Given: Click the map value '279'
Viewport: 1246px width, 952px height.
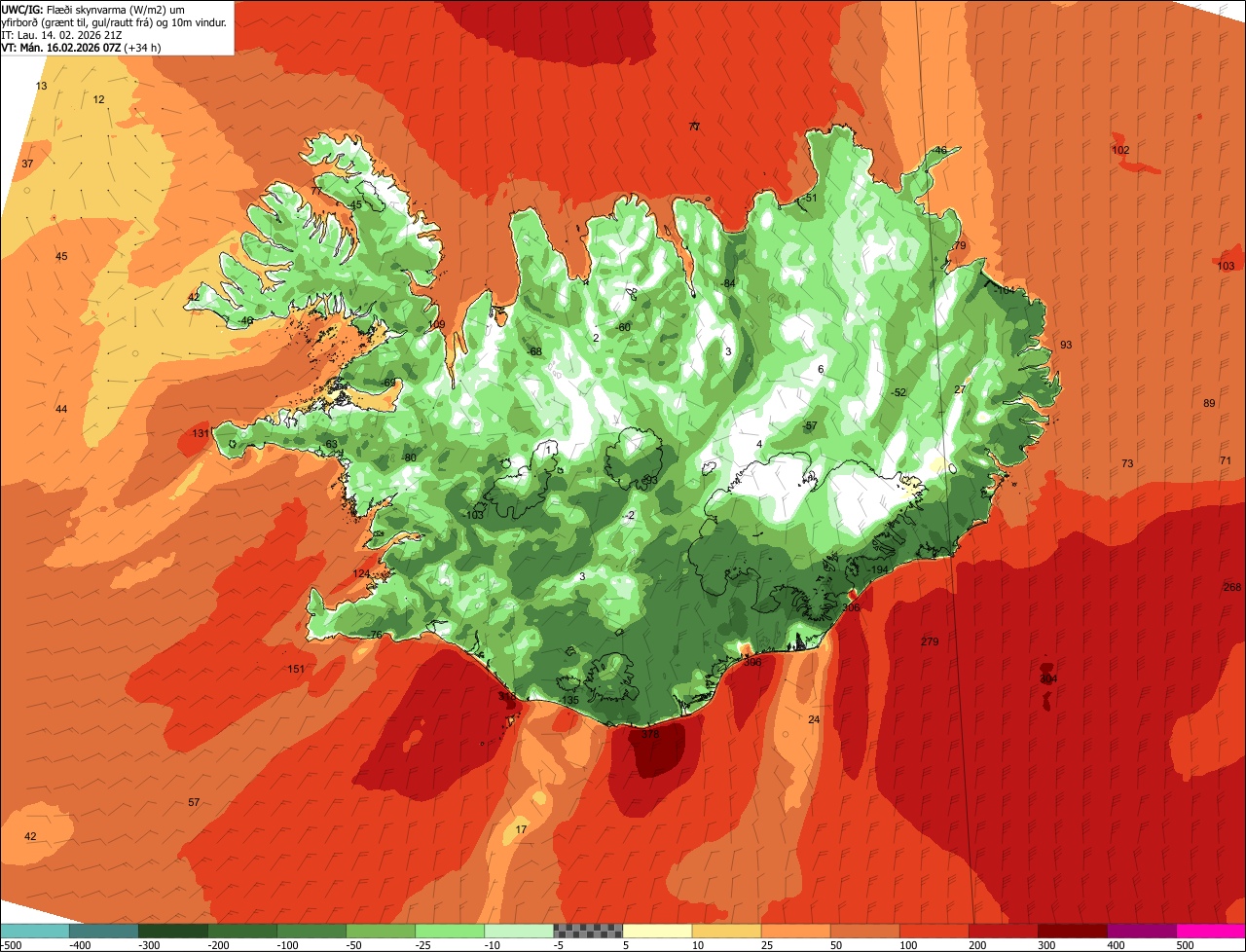Looking at the screenshot, I should click(x=930, y=641).
